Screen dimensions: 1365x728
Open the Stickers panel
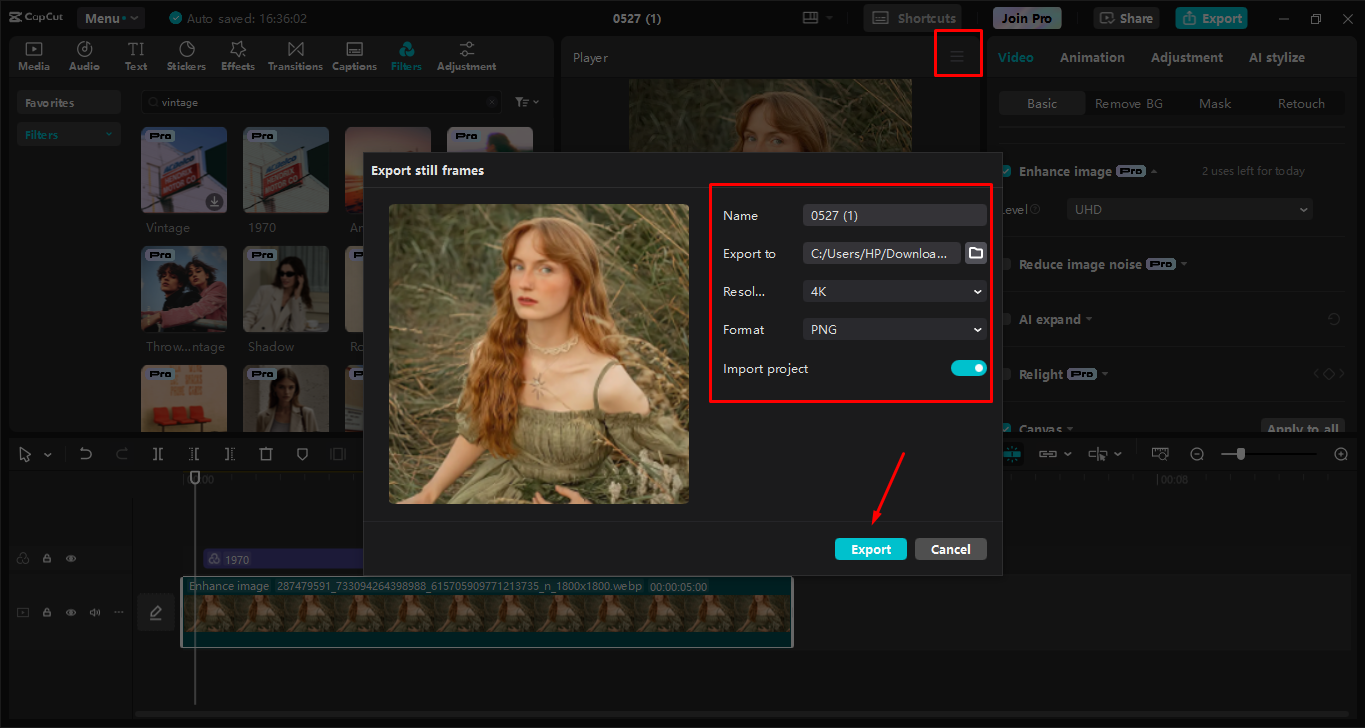[186, 55]
